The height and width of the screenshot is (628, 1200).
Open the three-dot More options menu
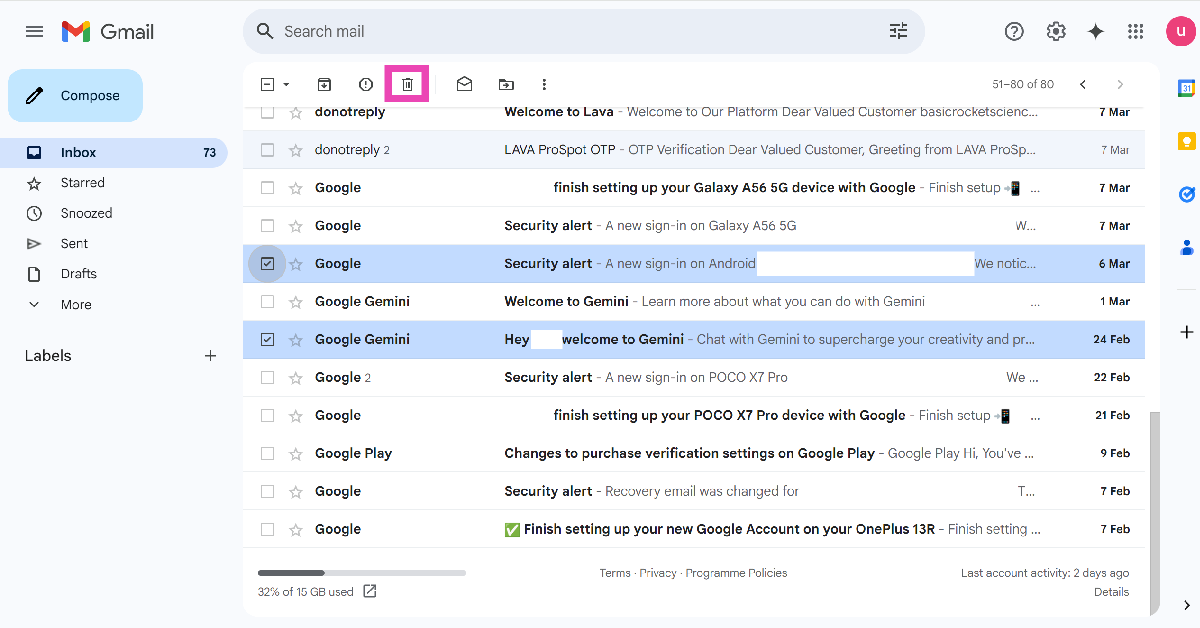coord(544,85)
